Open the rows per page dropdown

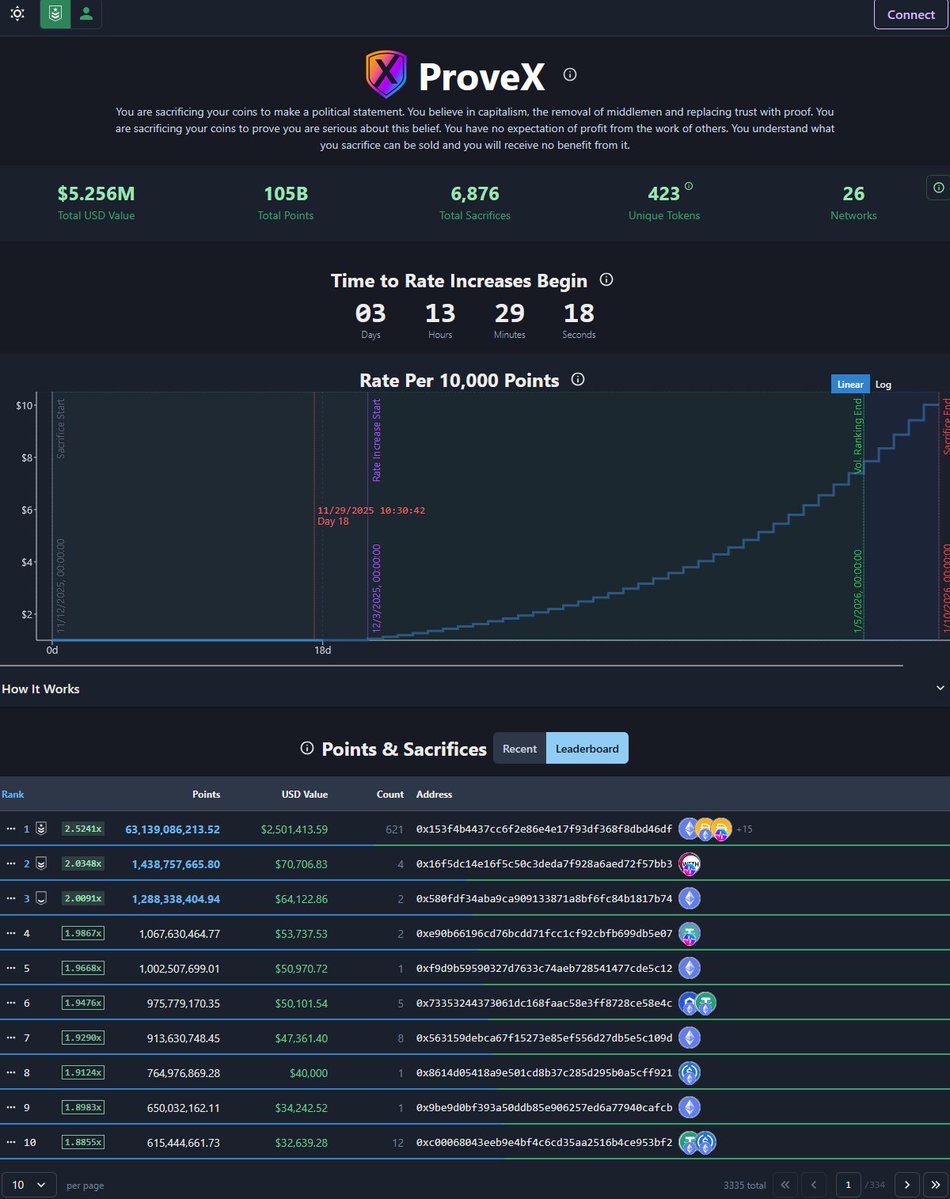click(x=28, y=1184)
